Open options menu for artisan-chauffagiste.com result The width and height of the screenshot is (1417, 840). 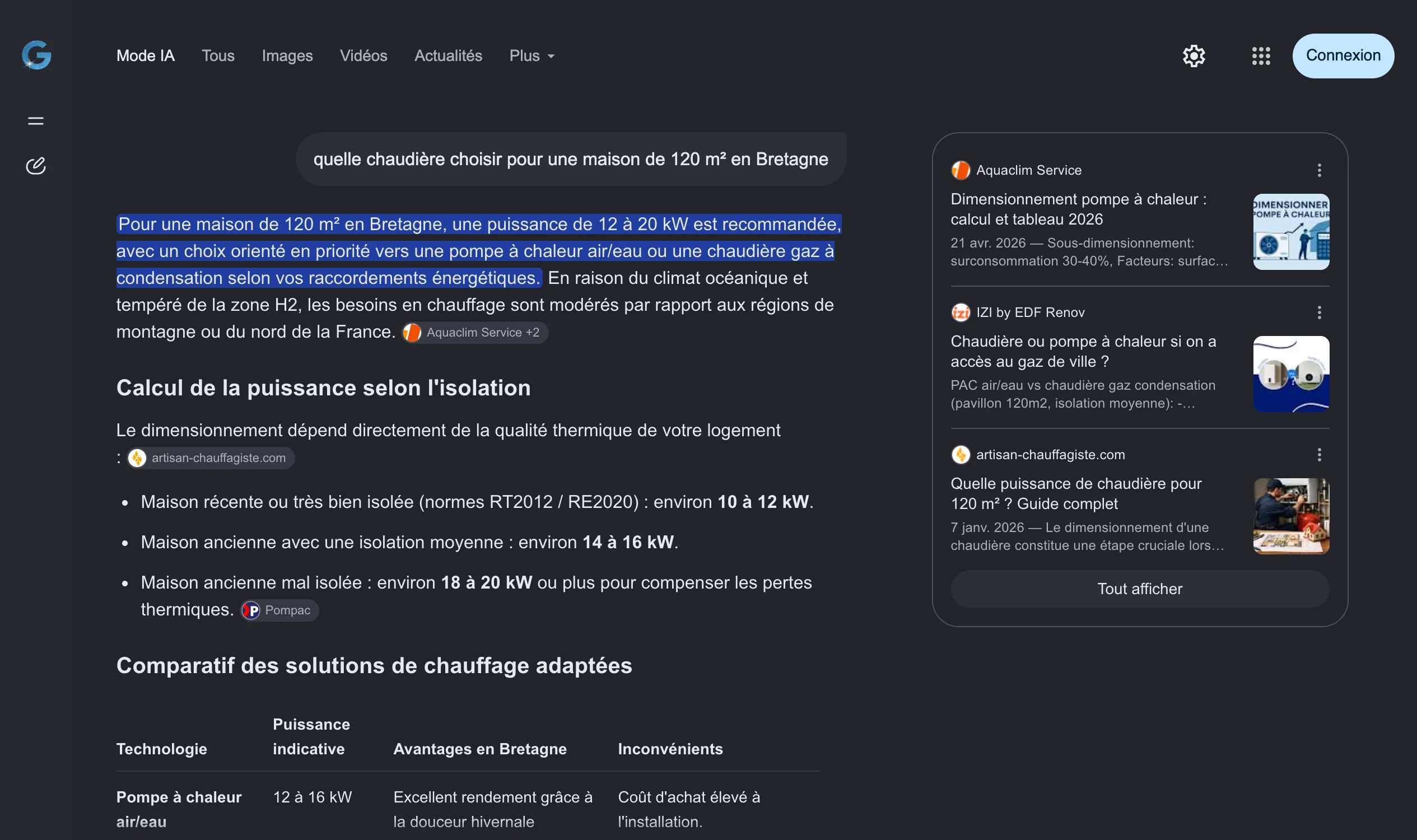1319,455
